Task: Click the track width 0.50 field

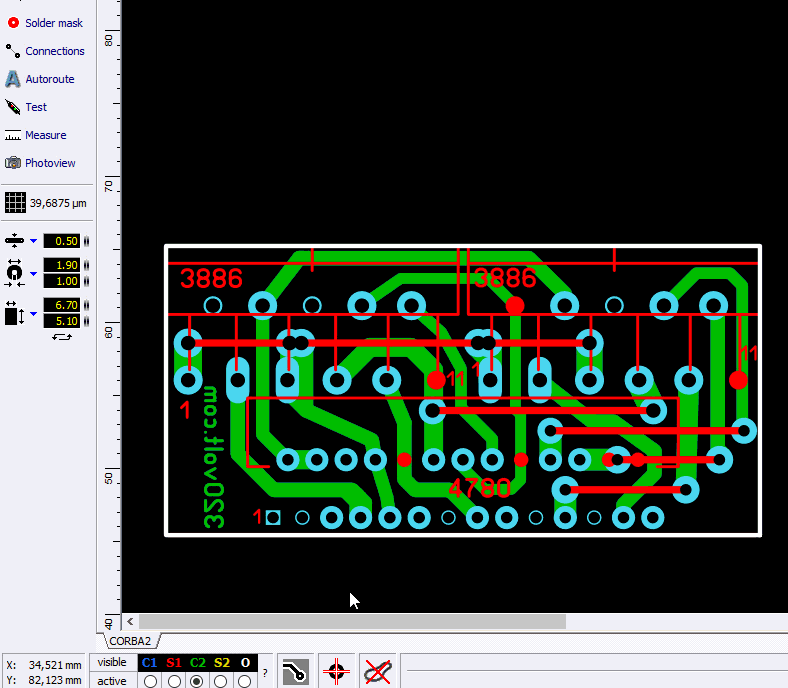Action: point(62,241)
